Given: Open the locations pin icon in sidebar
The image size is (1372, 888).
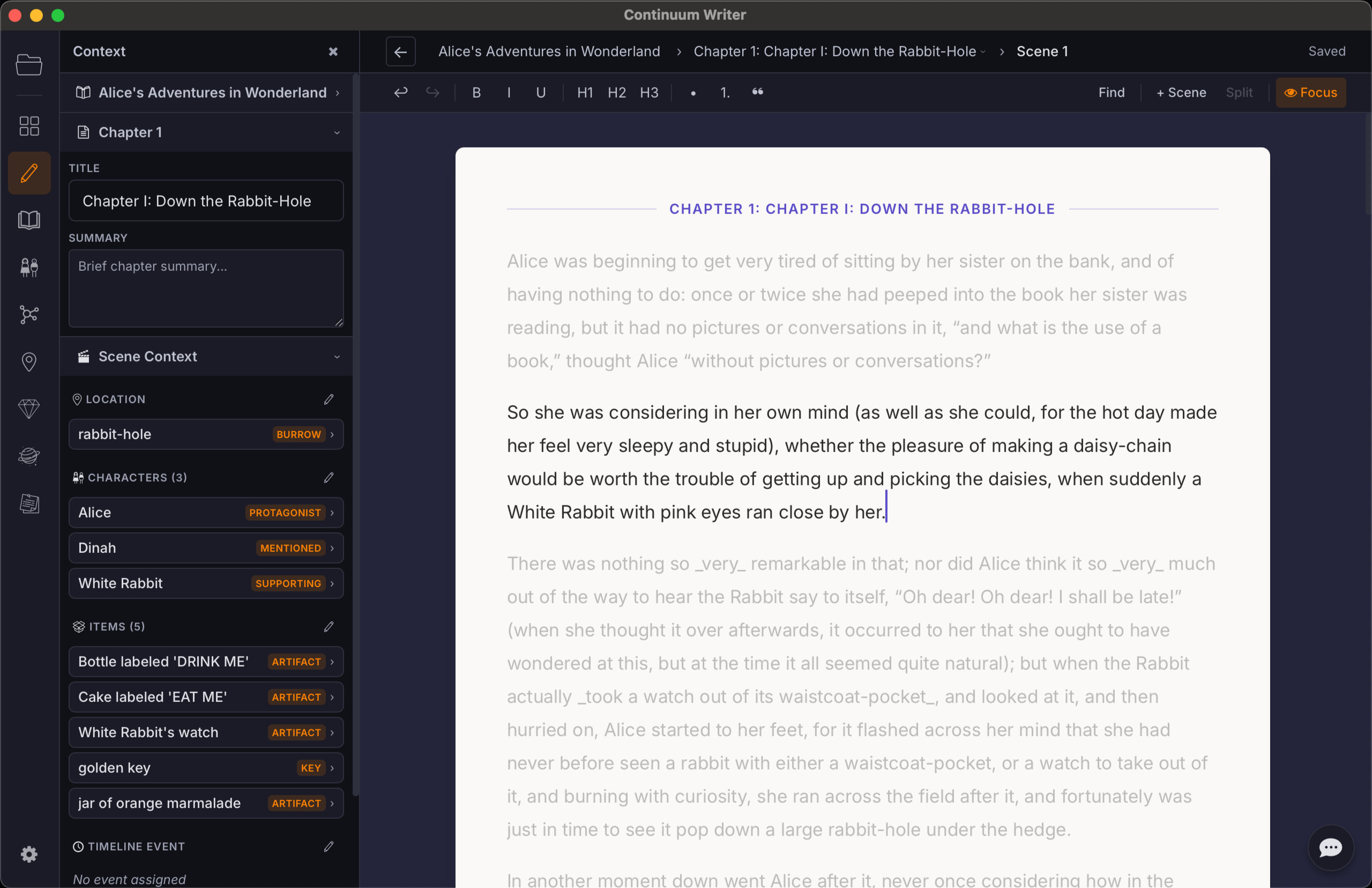Looking at the screenshot, I should point(29,361).
